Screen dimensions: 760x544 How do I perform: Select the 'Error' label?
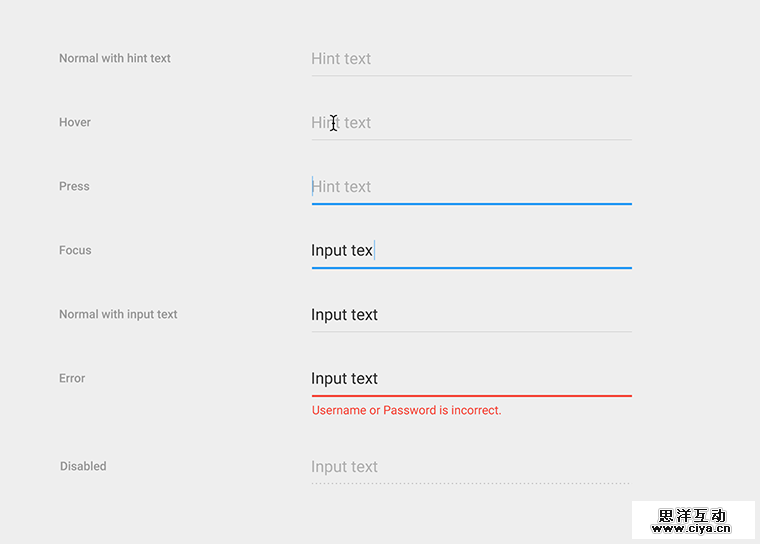(72, 379)
